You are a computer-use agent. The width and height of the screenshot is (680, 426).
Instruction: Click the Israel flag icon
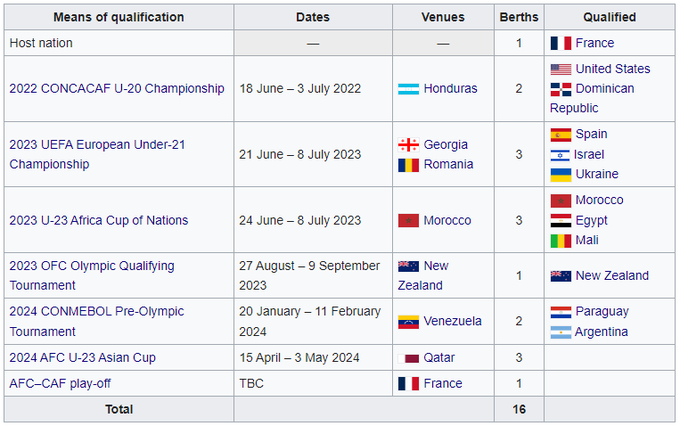click(559, 154)
